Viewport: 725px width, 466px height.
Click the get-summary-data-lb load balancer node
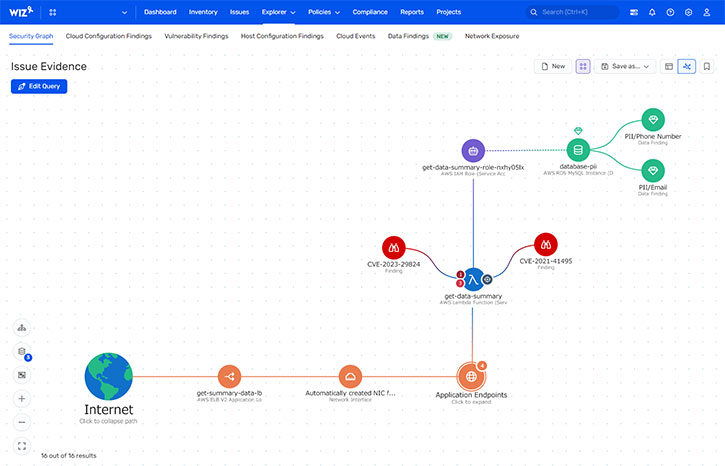coord(229,376)
